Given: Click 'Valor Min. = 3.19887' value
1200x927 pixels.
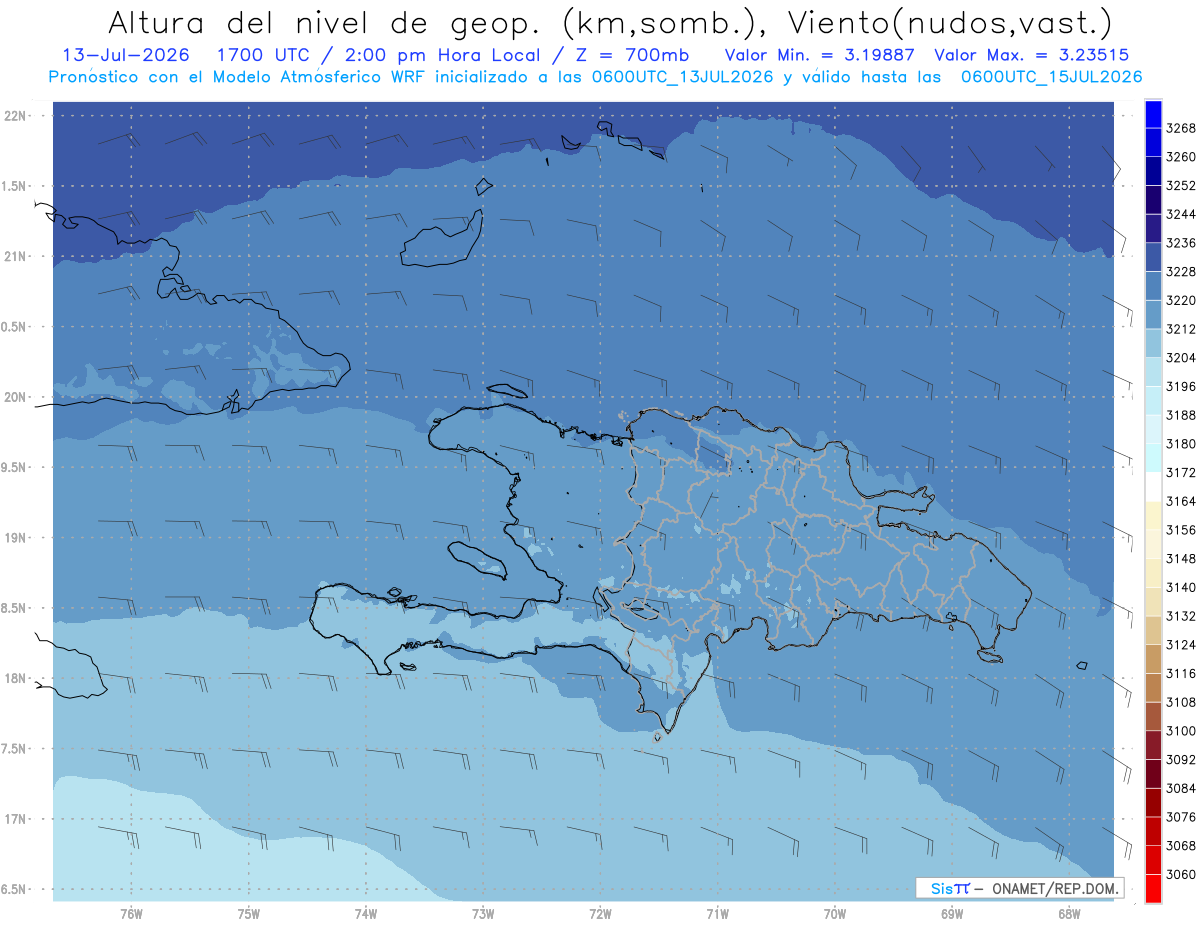Looking at the screenshot, I should pos(821,56).
